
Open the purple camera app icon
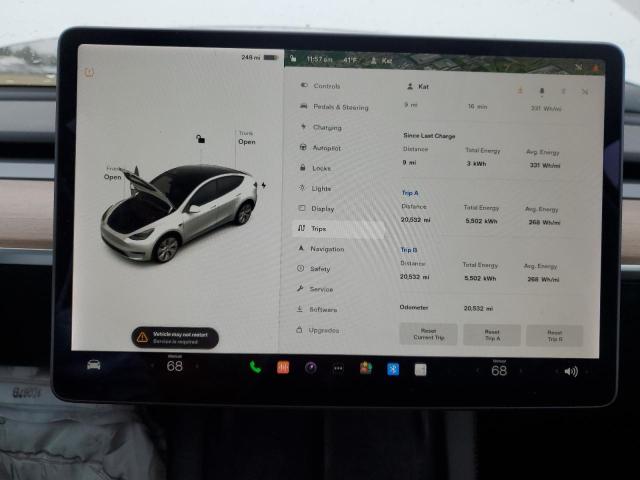click(x=311, y=368)
